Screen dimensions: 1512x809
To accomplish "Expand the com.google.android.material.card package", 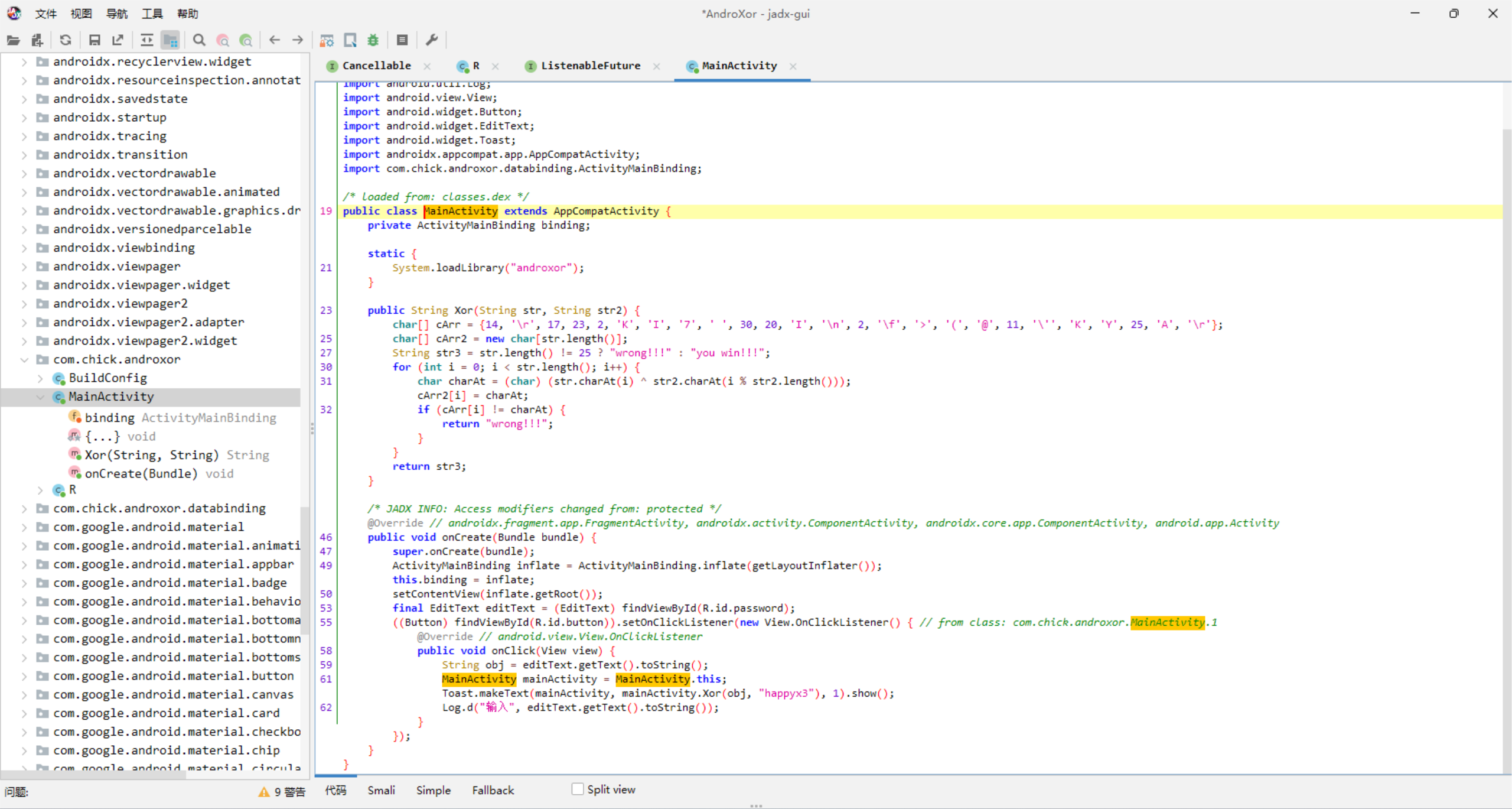I will pos(24,713).
